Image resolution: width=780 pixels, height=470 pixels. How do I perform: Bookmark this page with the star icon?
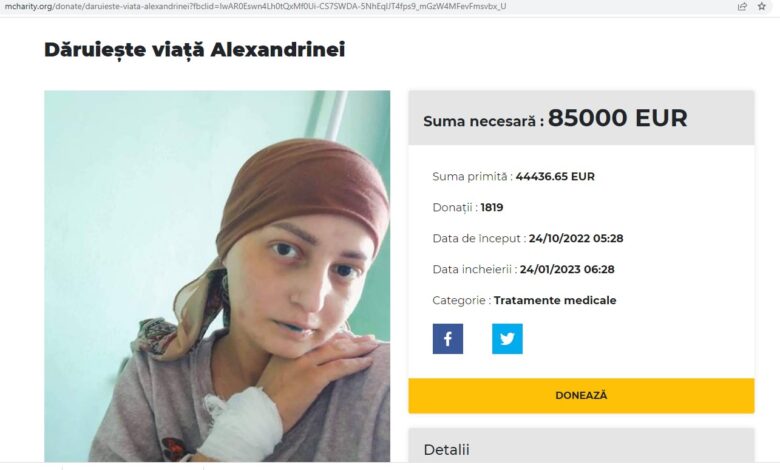coord(762,6)
